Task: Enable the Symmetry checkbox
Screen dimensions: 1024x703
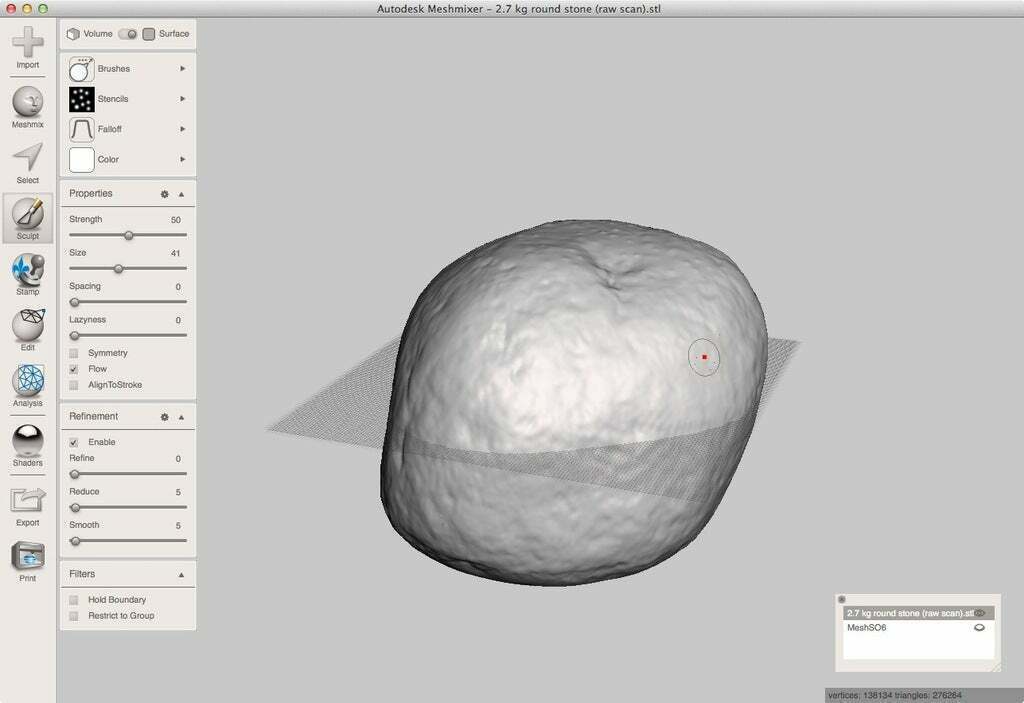Action: [x=73, y=352]
